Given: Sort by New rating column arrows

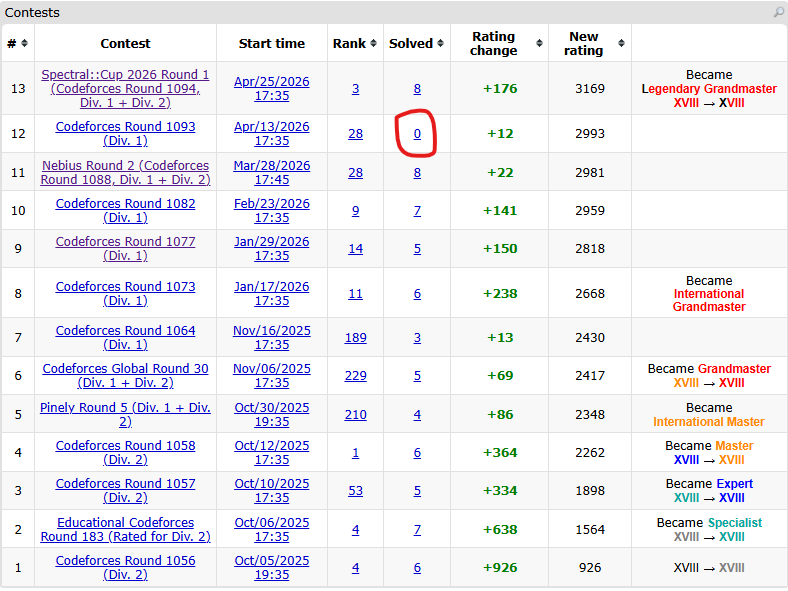Looking at the screenshot, I should (x=621, y=44).
